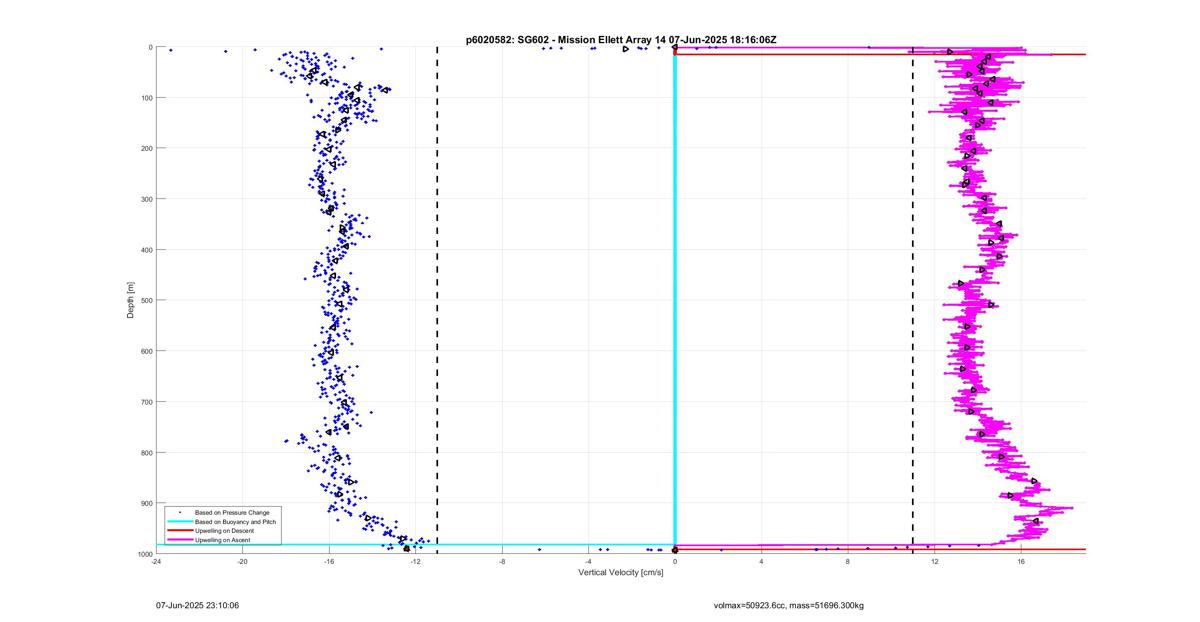
Task: Click the magenta line sample in the legend
Action: 179,540
